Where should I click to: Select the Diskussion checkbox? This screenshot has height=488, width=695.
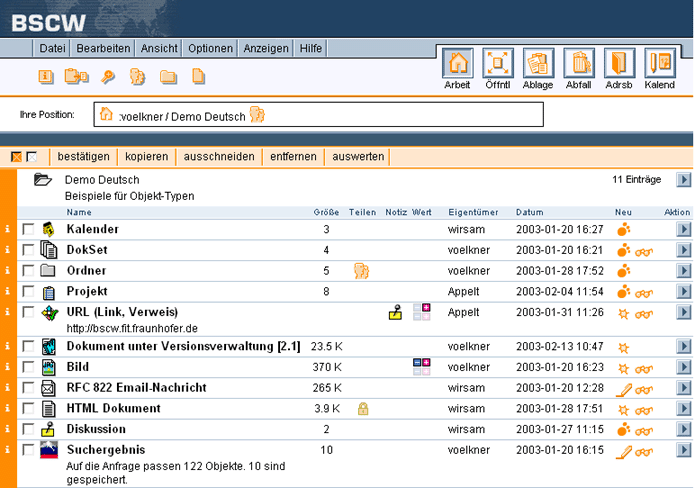click(x=28, y=429)
